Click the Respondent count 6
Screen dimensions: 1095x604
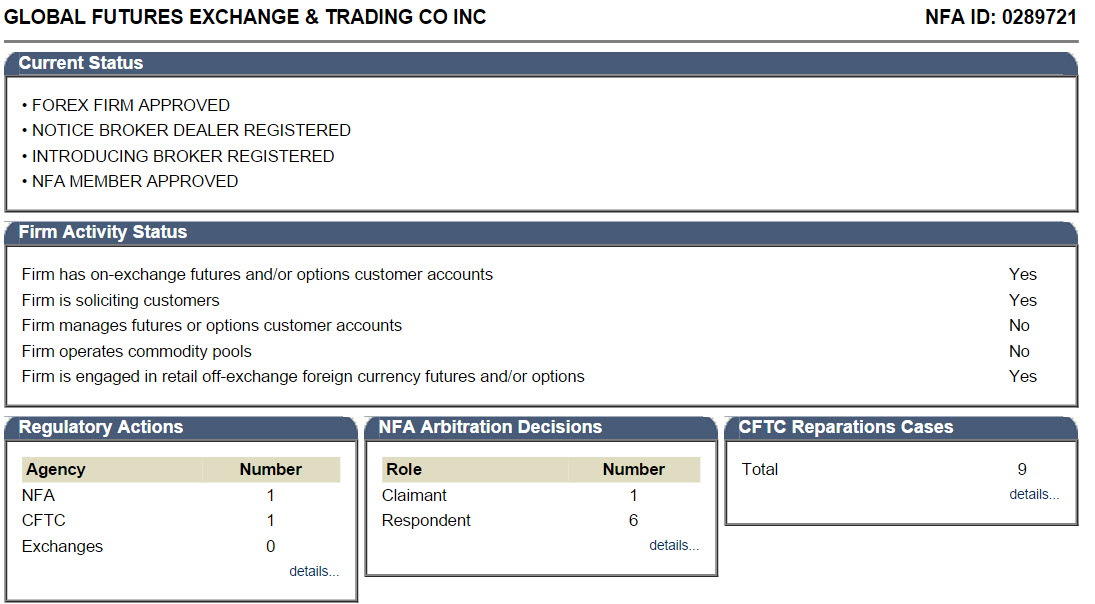tap(633, 520)
